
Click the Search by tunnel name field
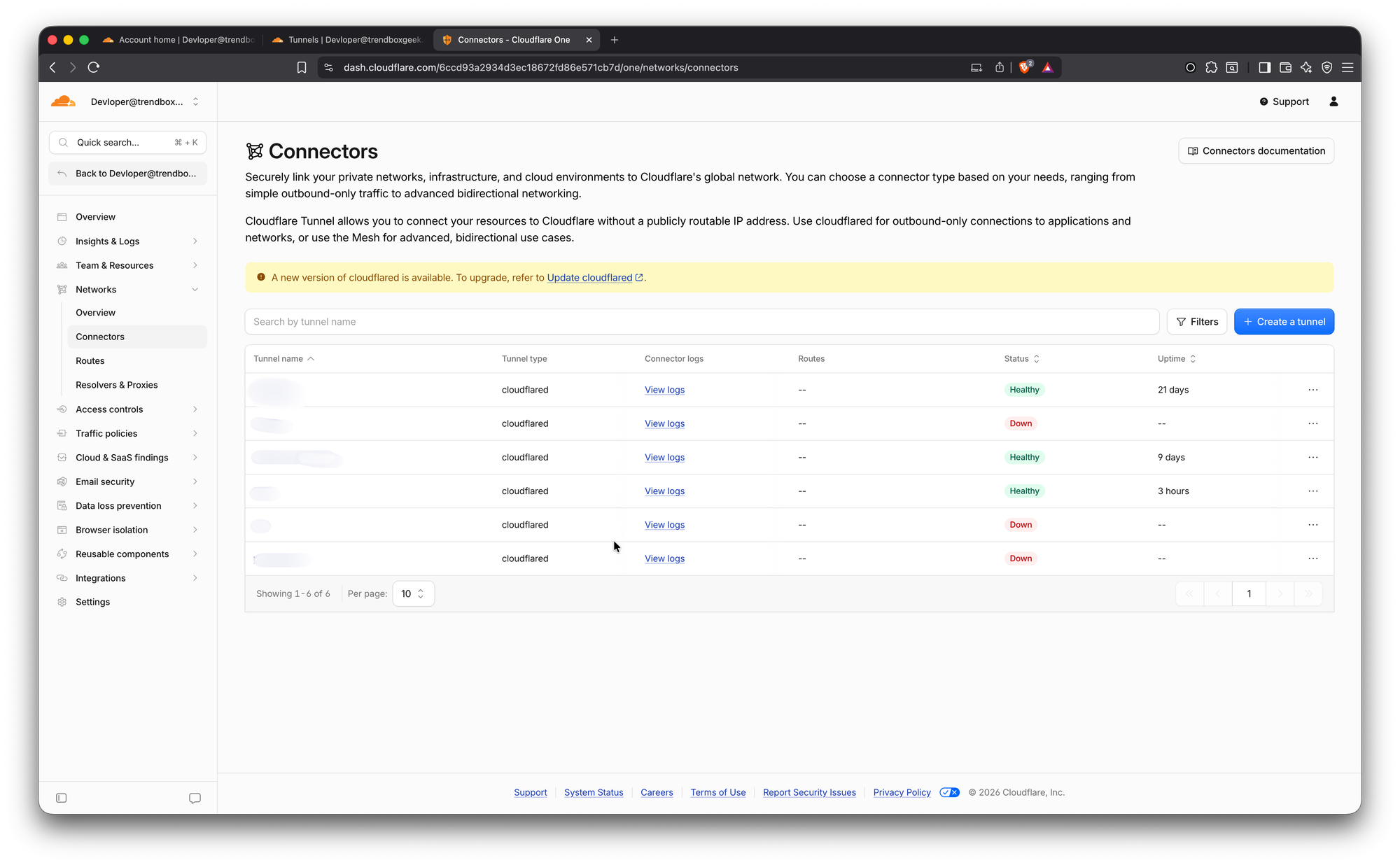click(x=702, y=321)
